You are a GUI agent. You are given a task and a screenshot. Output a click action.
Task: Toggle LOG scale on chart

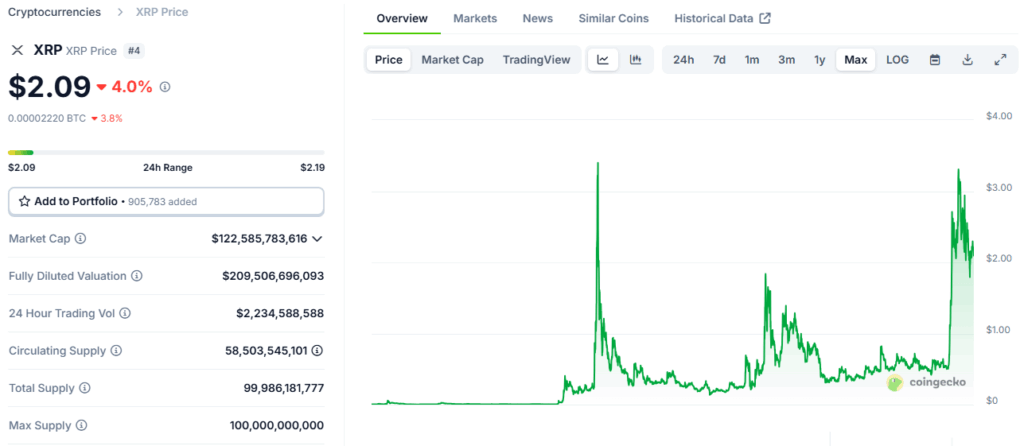[x=897, y=60]
